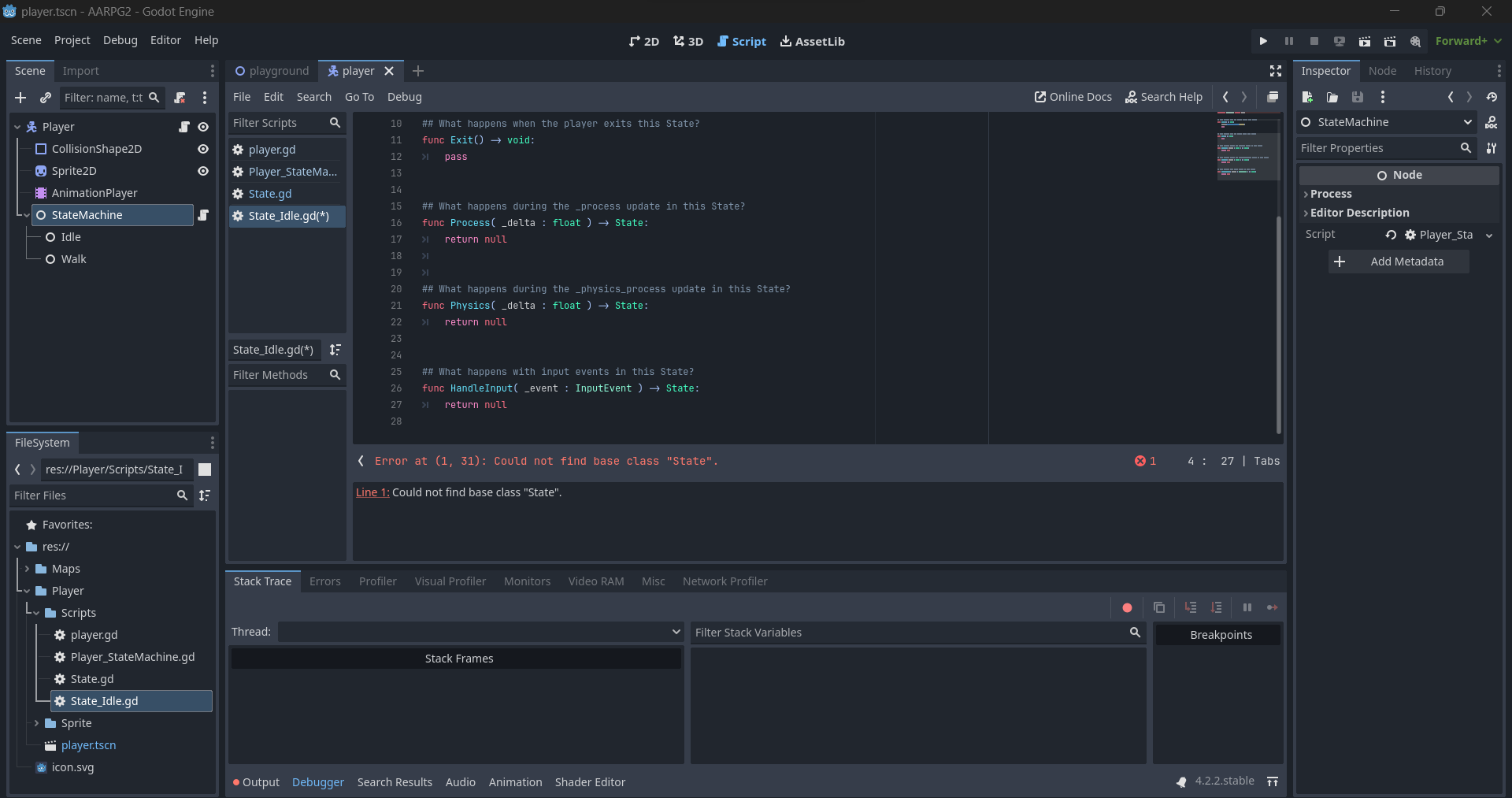Switch to the Profiler tab

point(377,581)
